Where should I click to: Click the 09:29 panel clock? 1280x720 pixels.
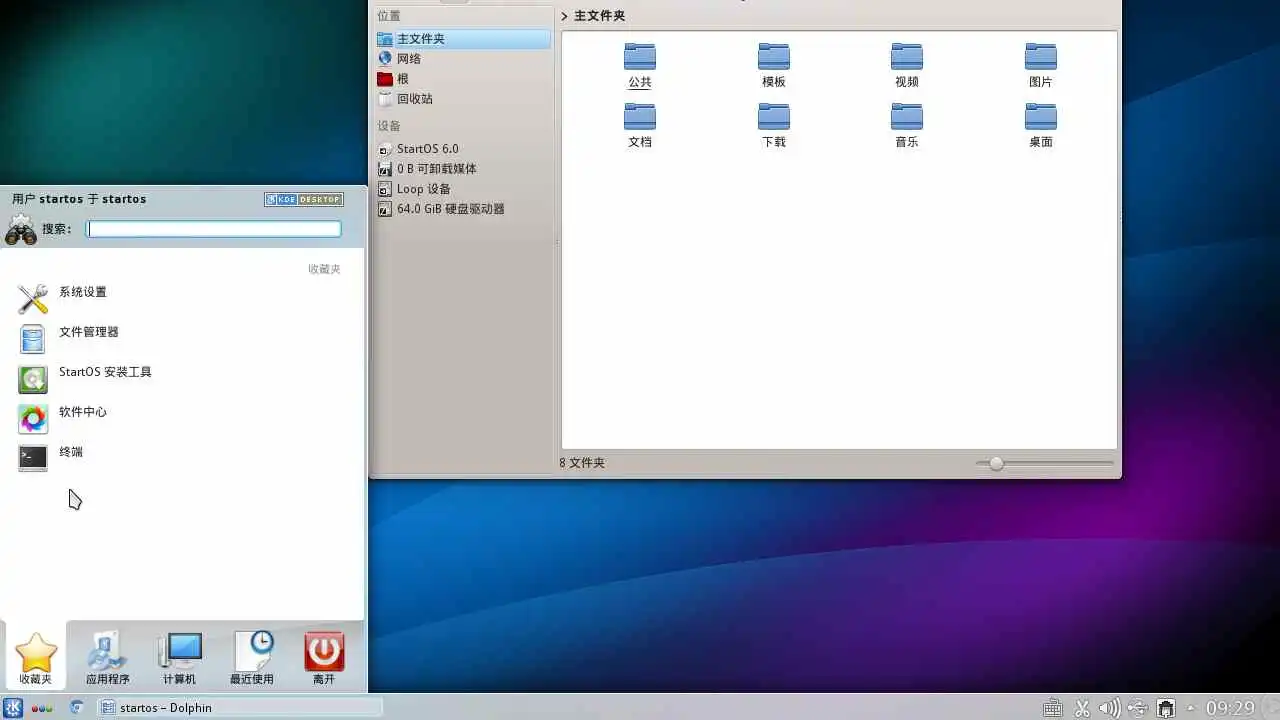click(x=1230, y=708)
